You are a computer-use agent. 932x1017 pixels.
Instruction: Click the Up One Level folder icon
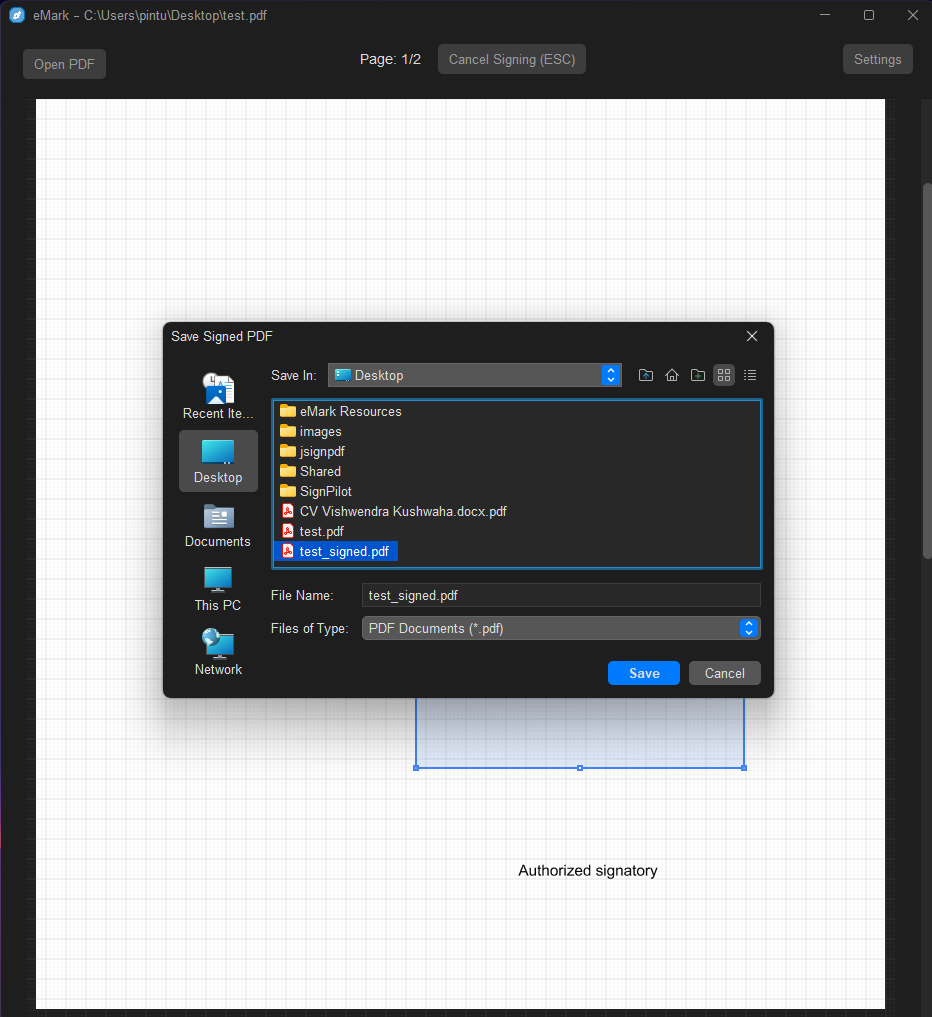tap(645, 375)
